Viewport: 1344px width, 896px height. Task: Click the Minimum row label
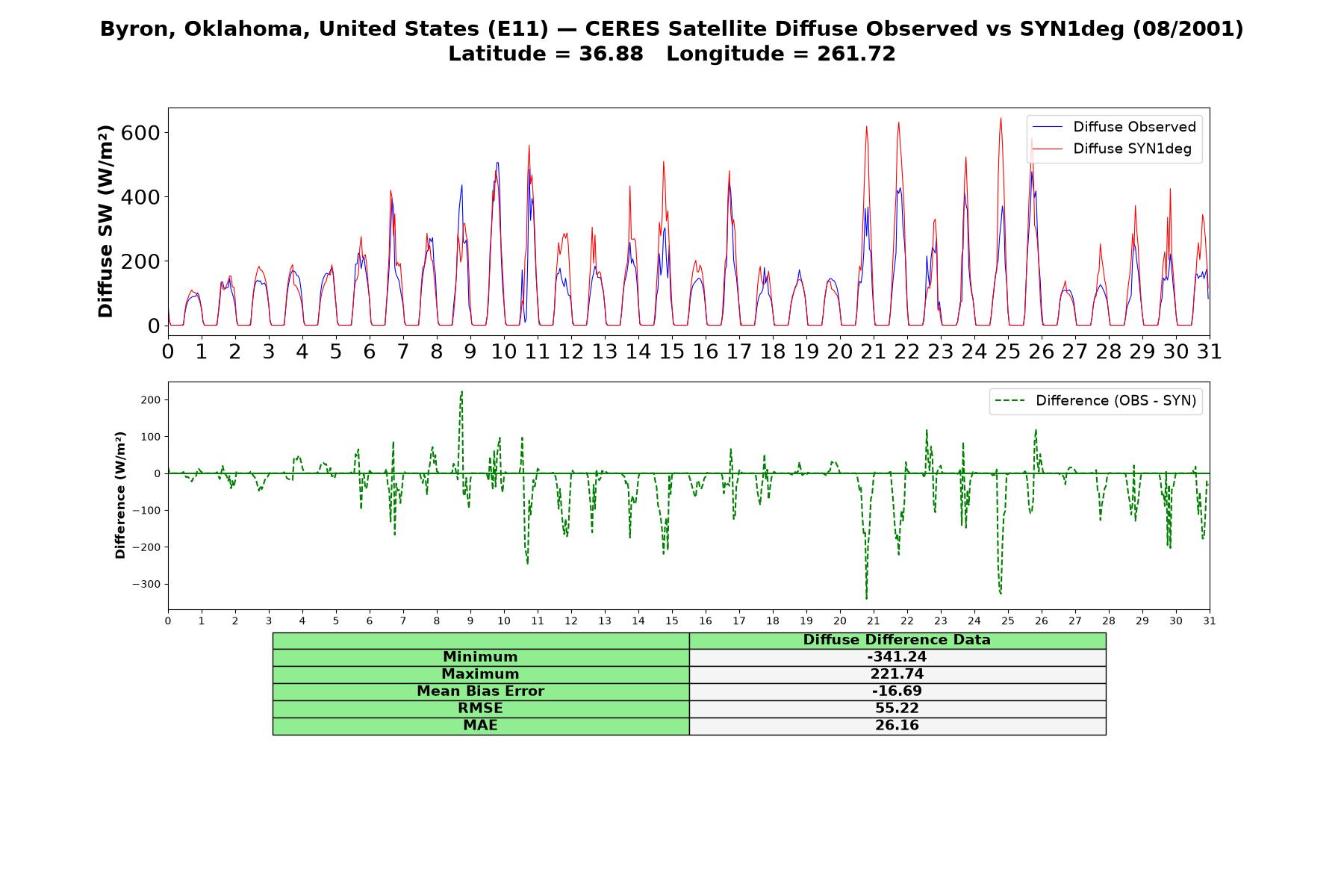pos(480,657)
